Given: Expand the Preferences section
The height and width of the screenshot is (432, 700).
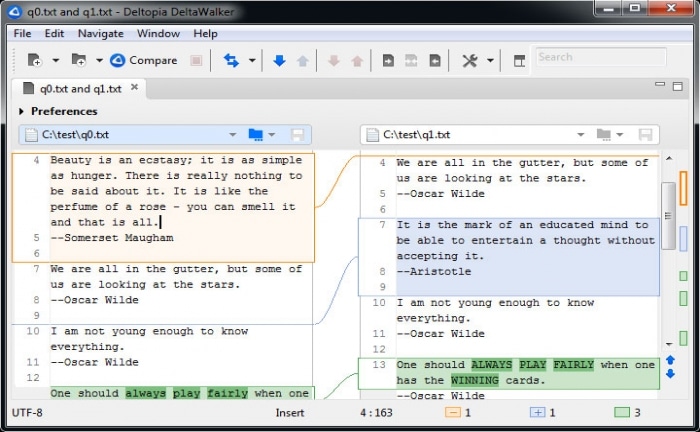Looking at the screenshot, I should (x=22, y=111).
